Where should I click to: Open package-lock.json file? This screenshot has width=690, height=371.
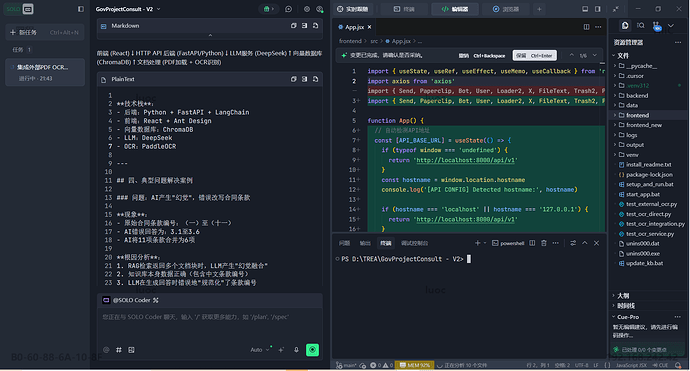tap(648, 174)
